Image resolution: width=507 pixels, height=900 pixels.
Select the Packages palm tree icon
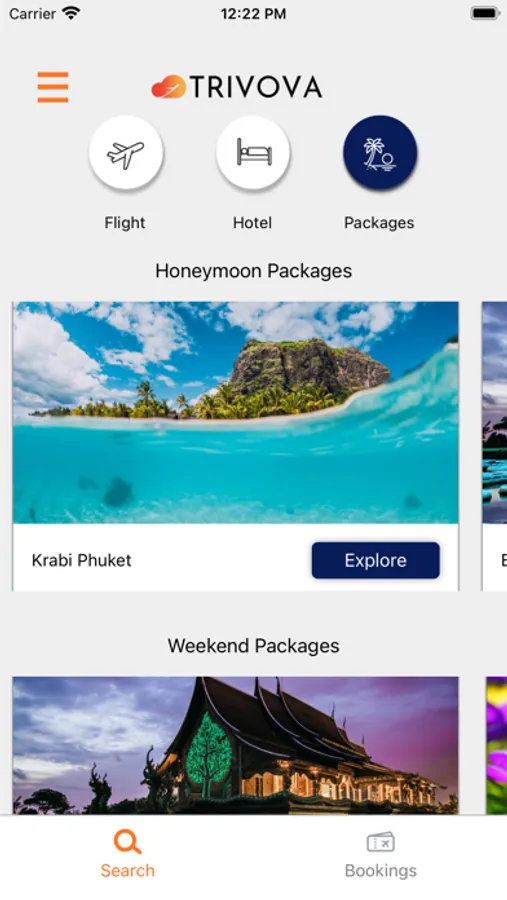coord(380,152)
